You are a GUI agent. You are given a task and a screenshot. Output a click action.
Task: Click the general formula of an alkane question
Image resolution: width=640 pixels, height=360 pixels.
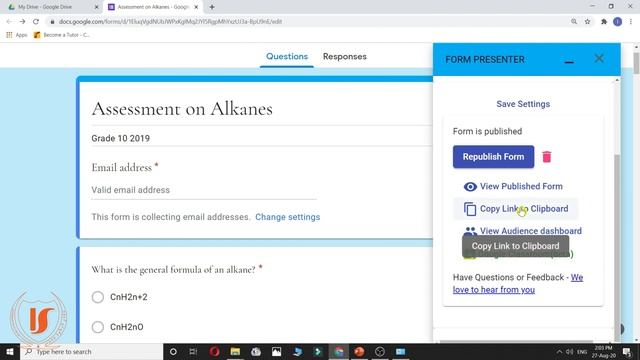[173, 270]
